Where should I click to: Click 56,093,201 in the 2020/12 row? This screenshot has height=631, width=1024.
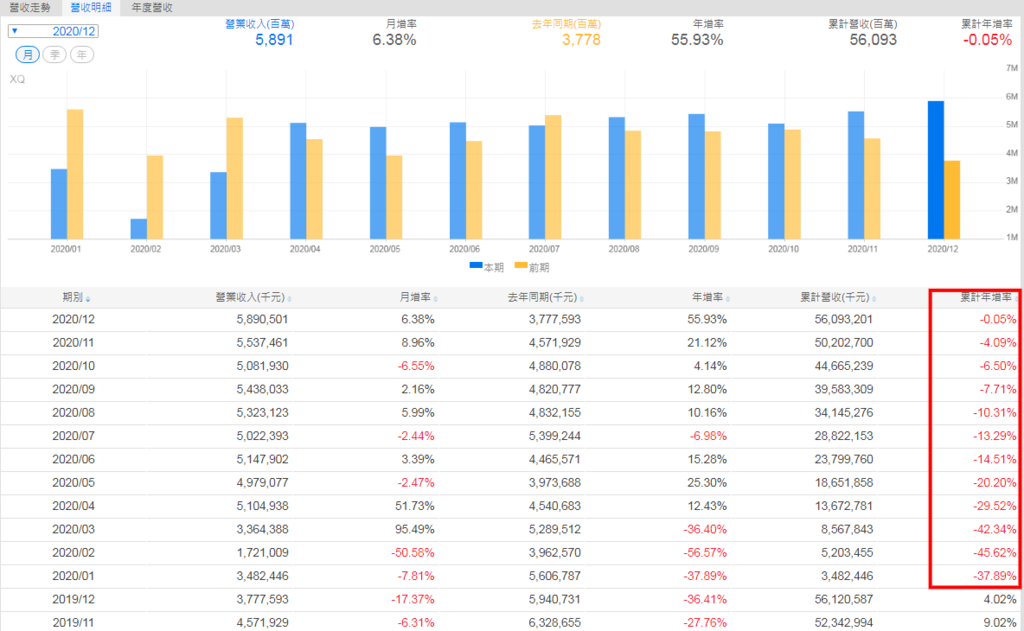click(x=844, y=319)
